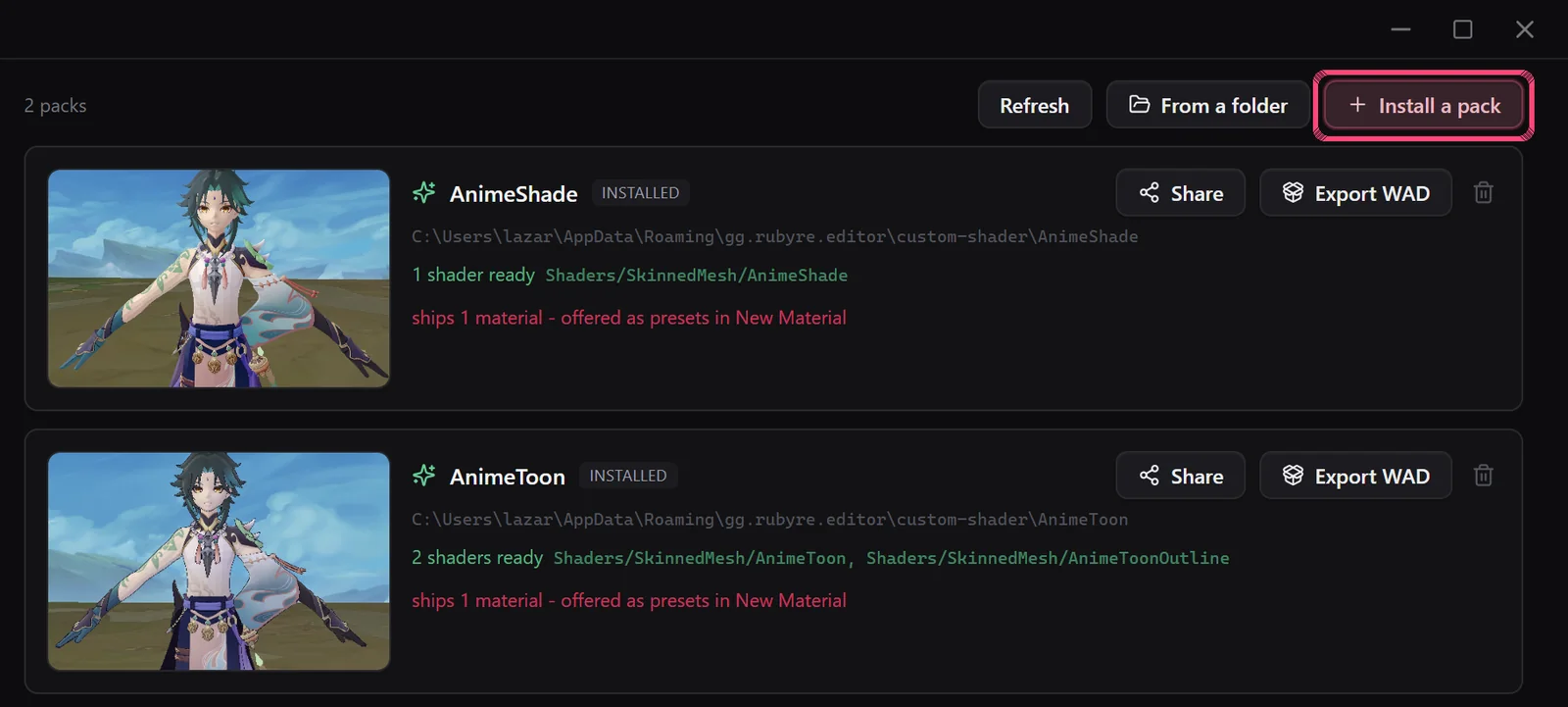Click INSTALLED badge next to AnimeShade

[640, 193]
